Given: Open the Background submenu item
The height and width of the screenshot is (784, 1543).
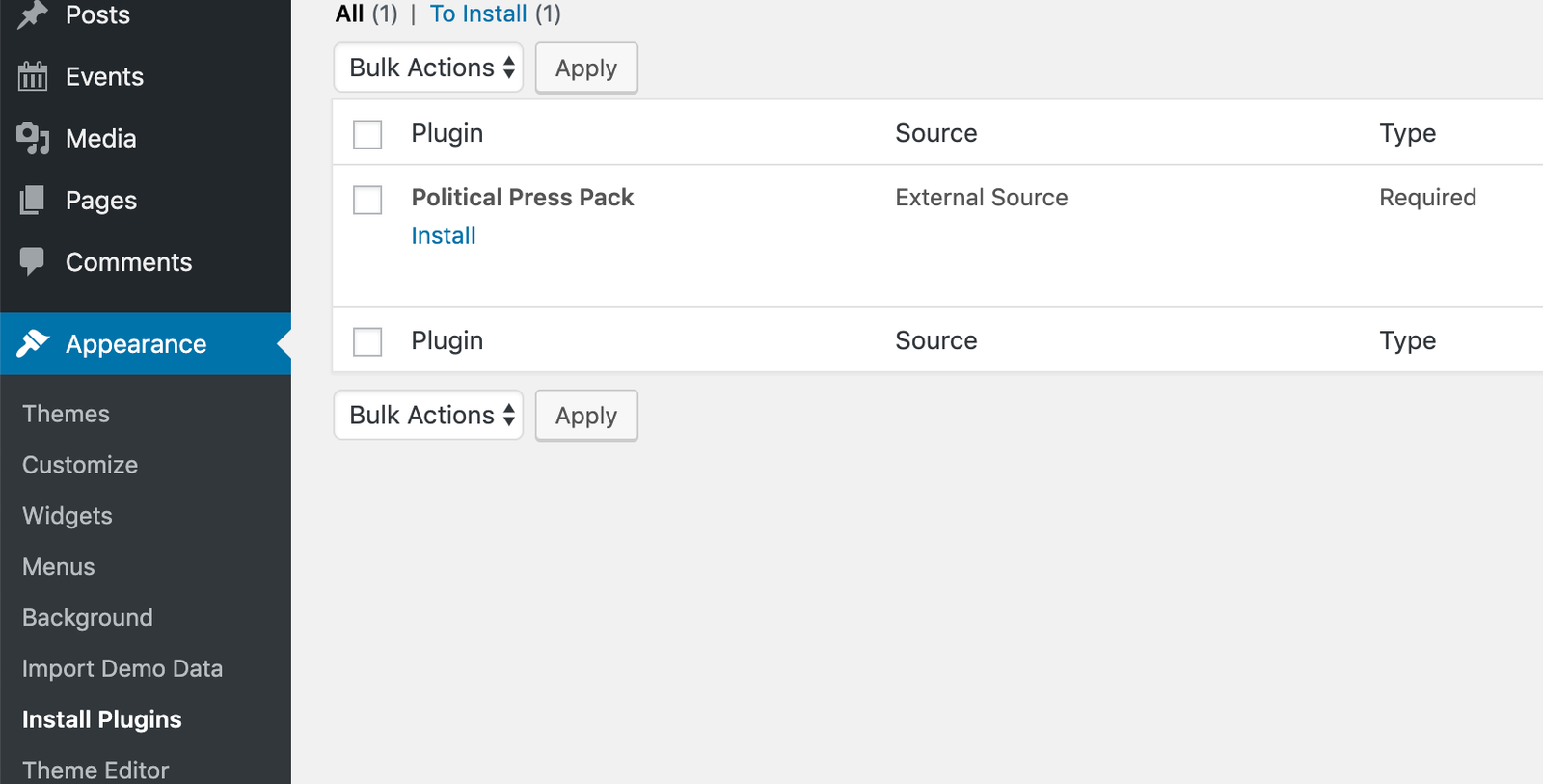Looking at the screenshot, I should pos(88,618).
